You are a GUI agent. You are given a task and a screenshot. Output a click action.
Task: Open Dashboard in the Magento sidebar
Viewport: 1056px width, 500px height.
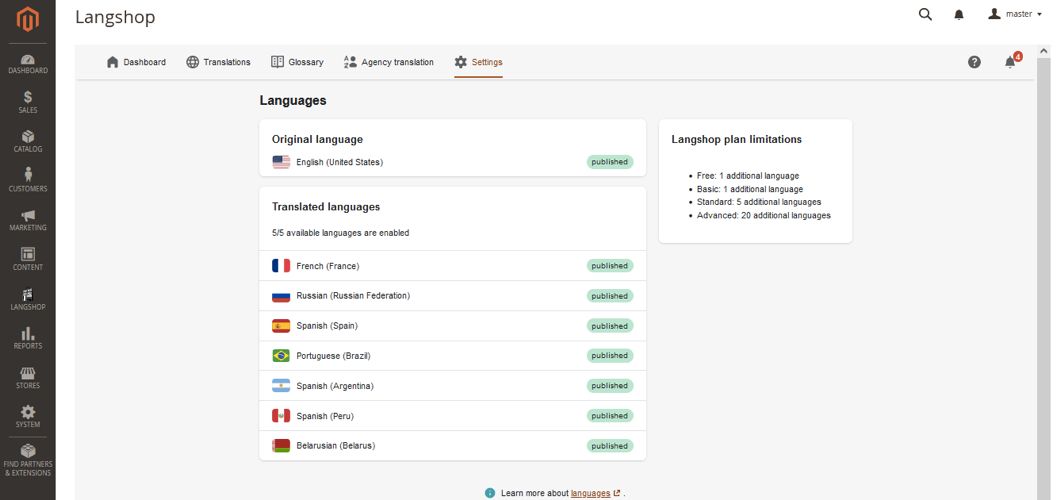pyautogui.click(x=28, y=64)
